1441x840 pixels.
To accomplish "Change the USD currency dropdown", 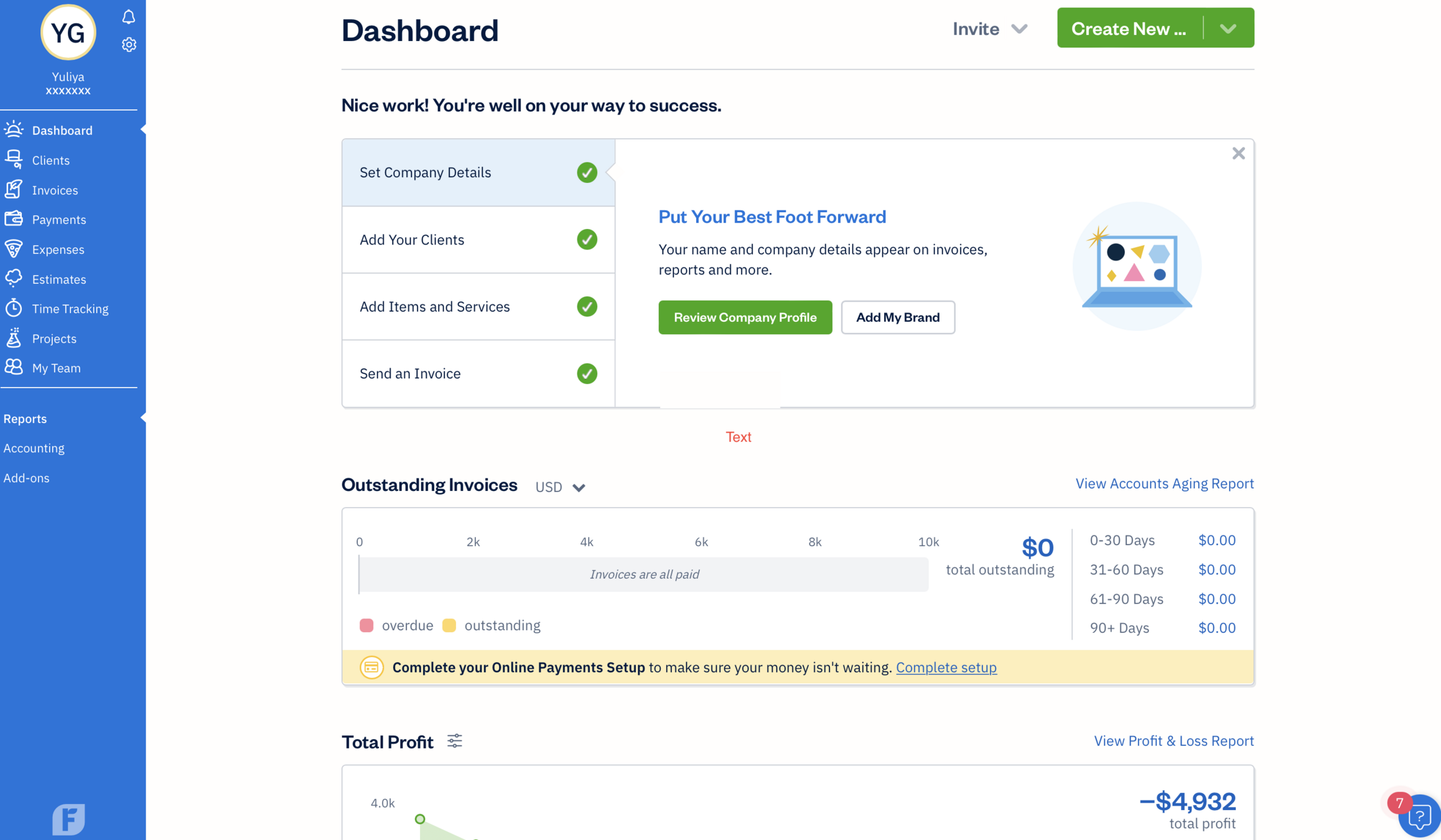I will coord(560,487).
